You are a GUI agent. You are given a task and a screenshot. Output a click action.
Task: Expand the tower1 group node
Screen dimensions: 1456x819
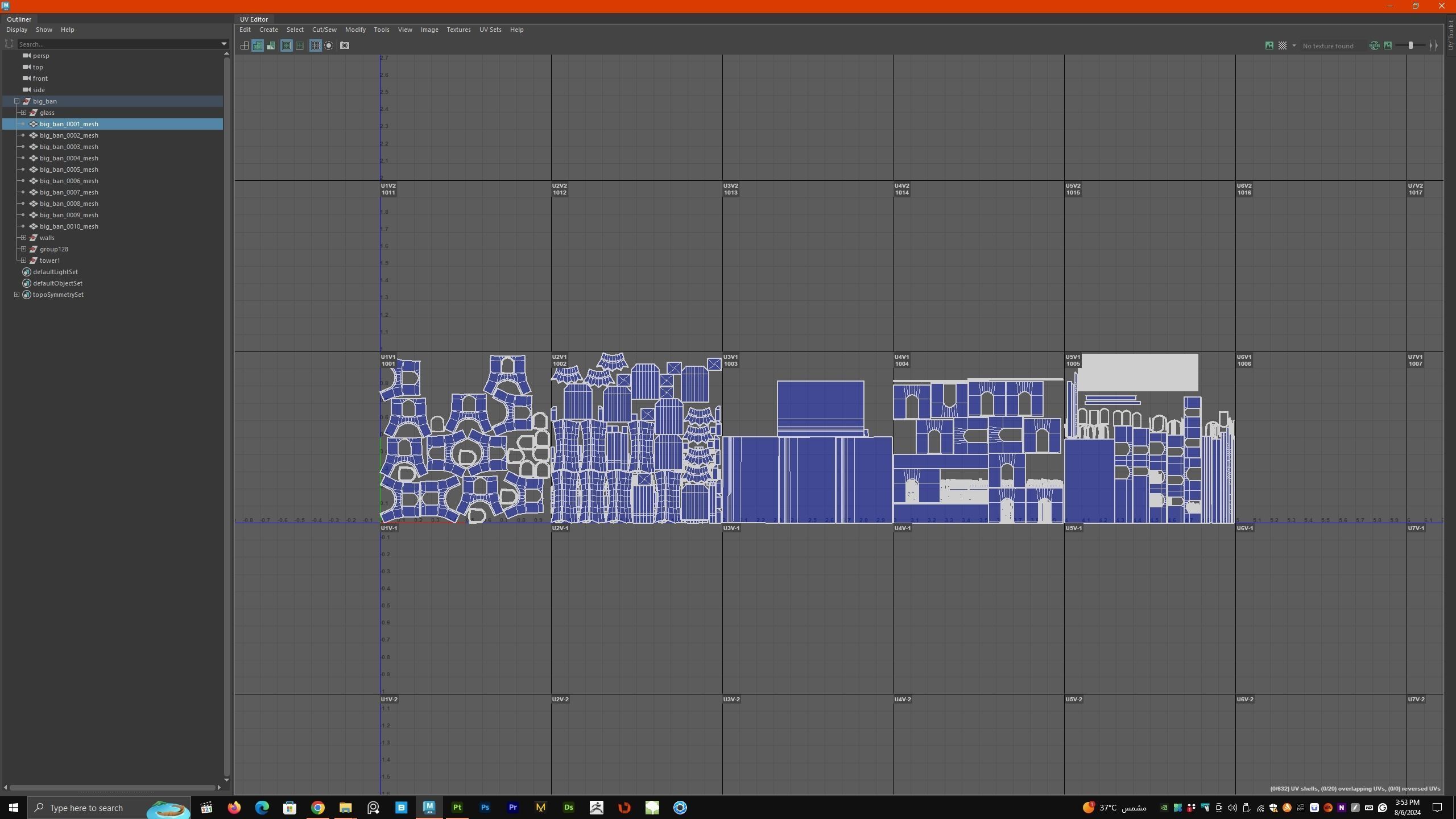pos(23,260)
